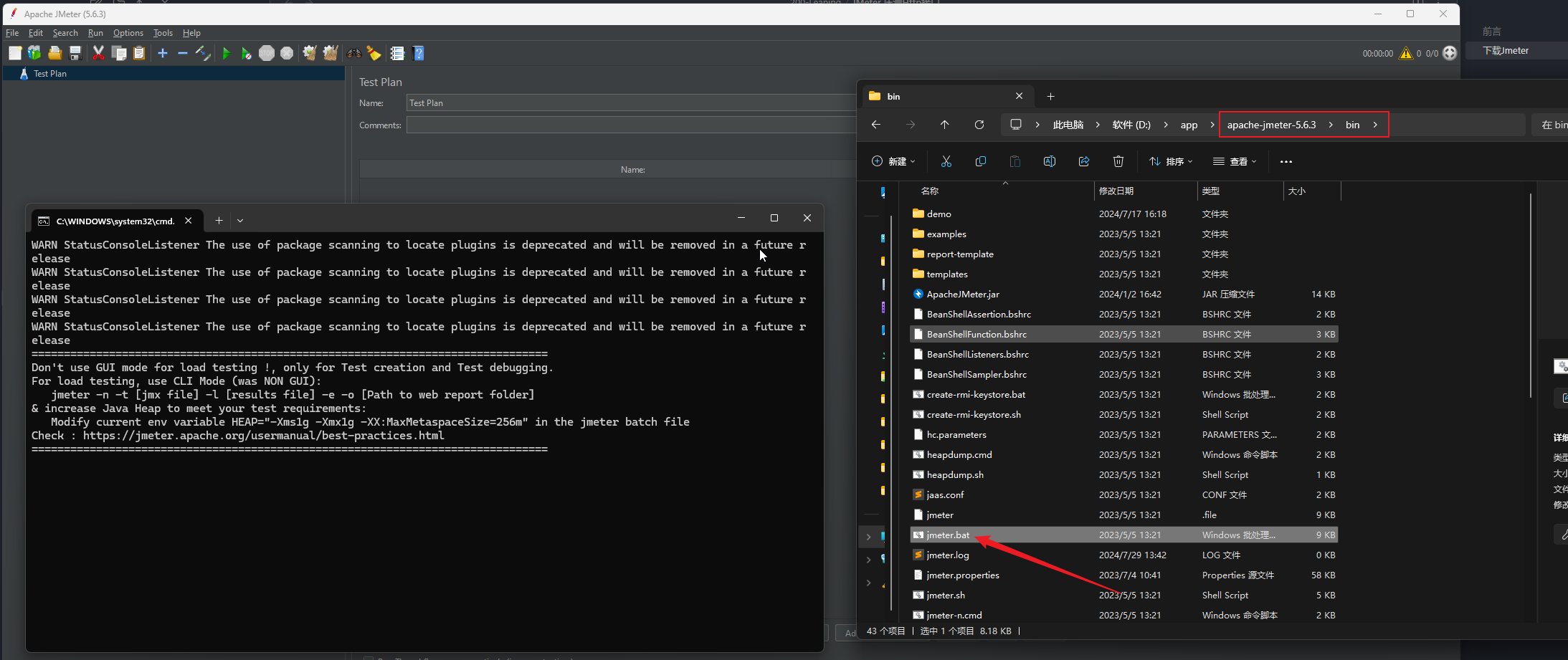The height and width of the screenshot is (660, 1568).
Task: Click Search binoculars icon in JMeter toolbar
Action: click(354, 53)
